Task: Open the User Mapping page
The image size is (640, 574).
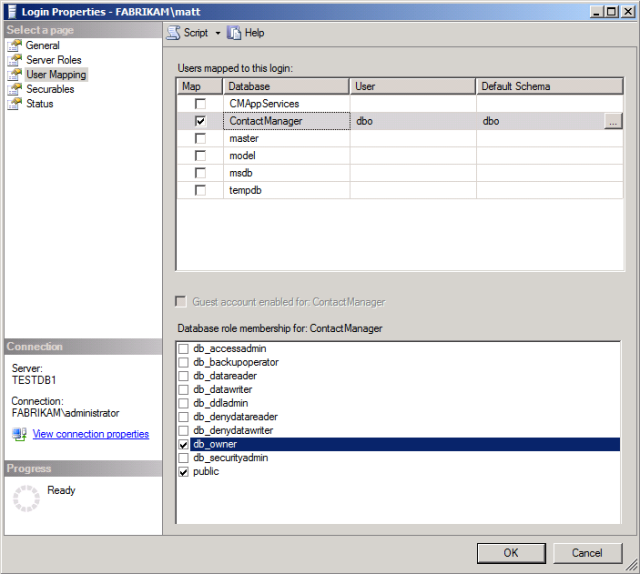Action: click(56, 75)
